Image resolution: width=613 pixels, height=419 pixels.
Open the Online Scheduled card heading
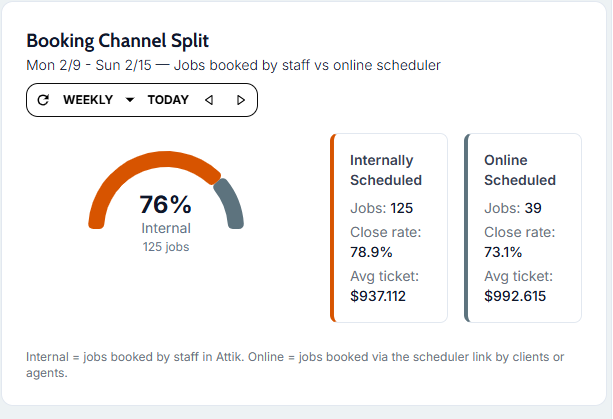(x=520, y=170)
